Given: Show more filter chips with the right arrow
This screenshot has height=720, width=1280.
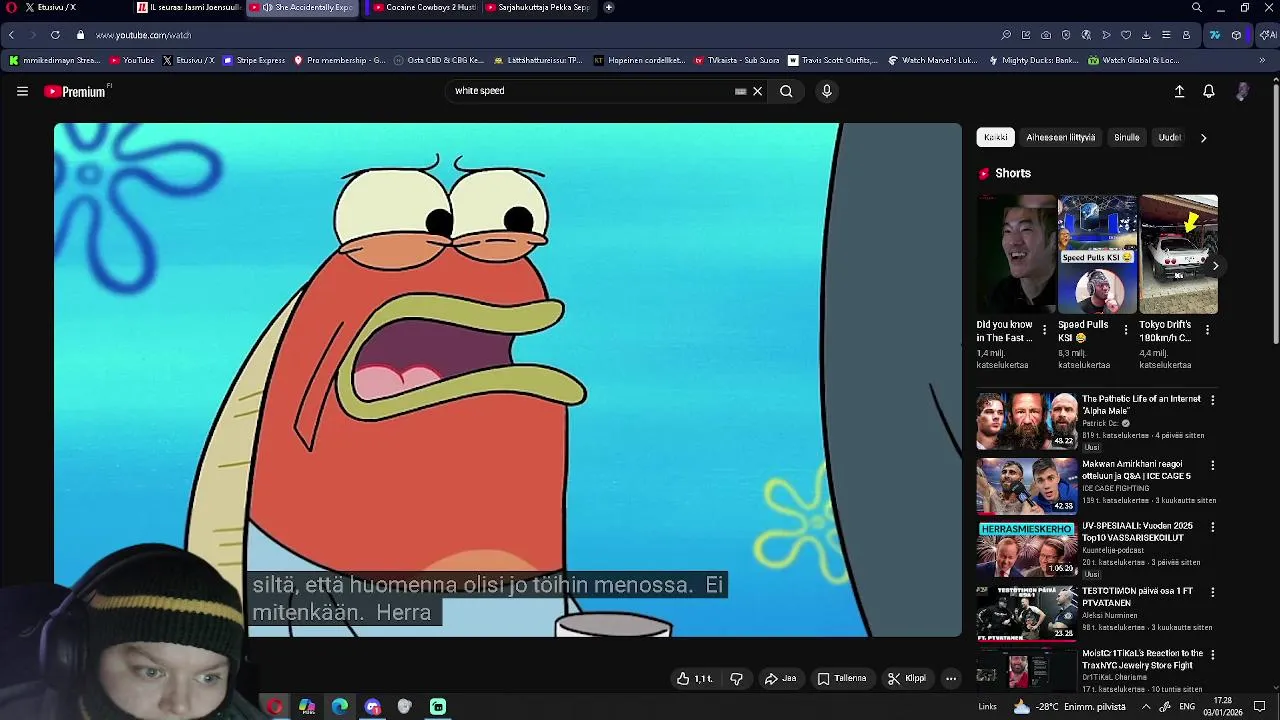Looking at the screenshot, I should click(x=1203, y=137).
